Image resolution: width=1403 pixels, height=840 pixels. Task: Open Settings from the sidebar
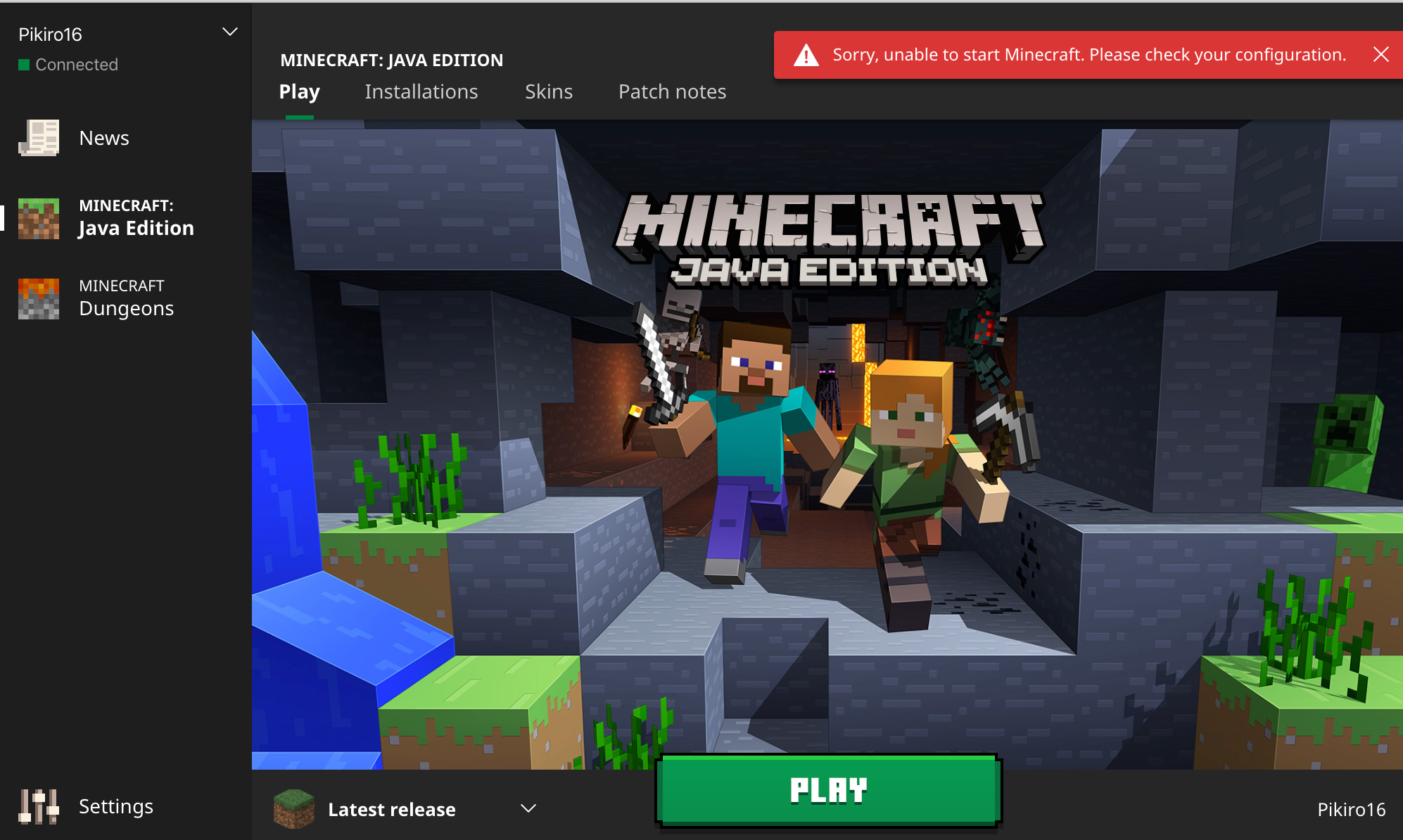[115, 806]
